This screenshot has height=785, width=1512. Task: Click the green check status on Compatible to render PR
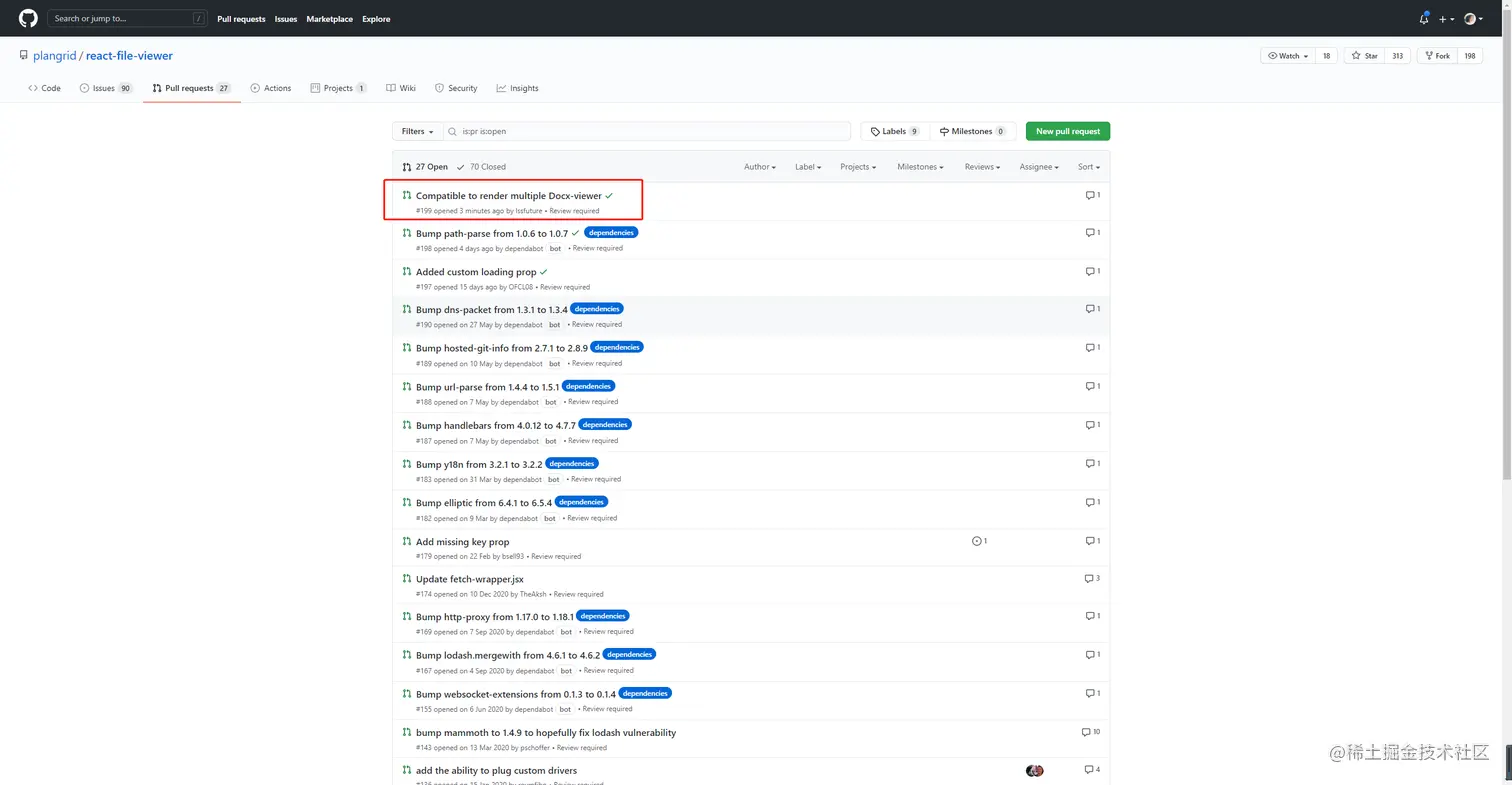tap(609, 195)
